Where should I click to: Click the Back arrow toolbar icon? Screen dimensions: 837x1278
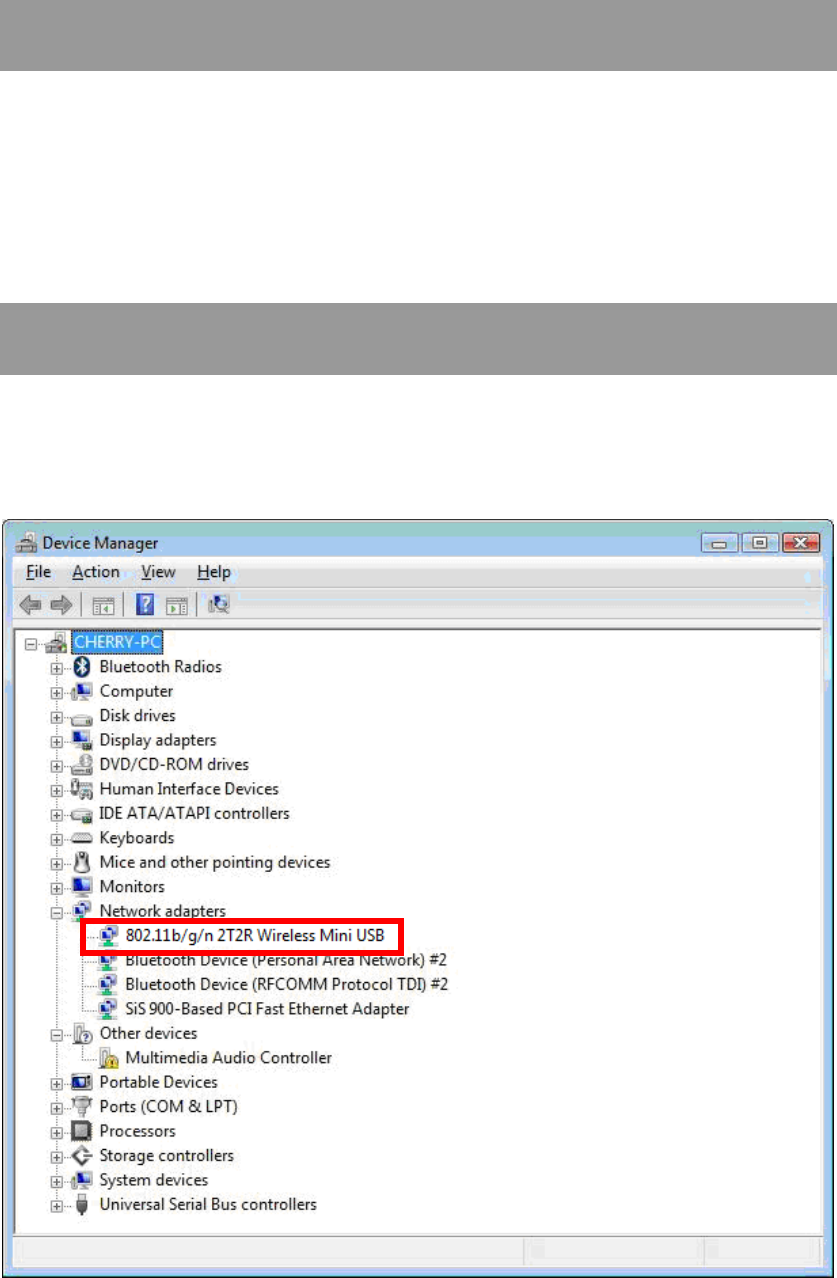click(32, 605)
